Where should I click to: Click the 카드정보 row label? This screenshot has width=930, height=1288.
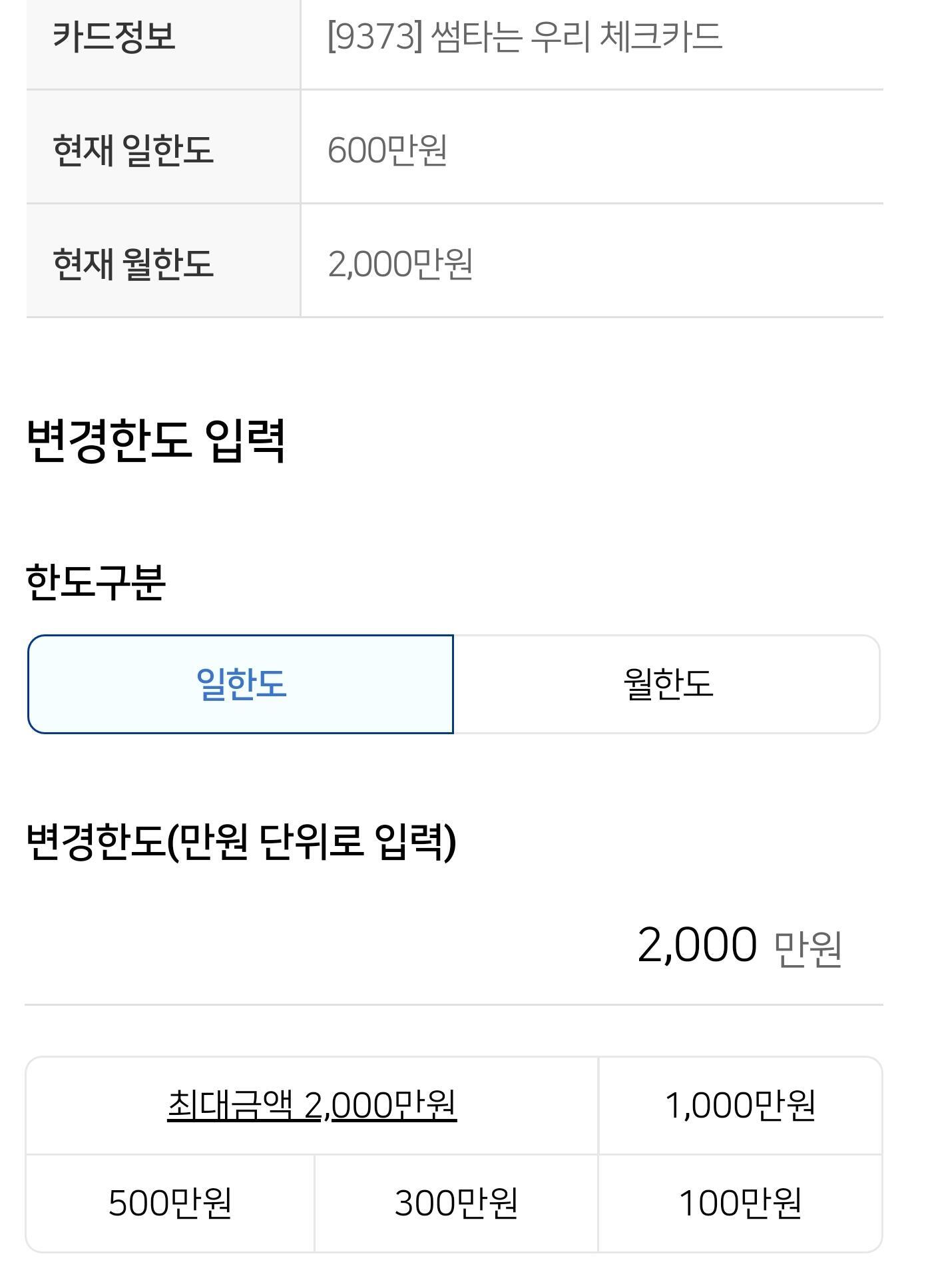pyautogui.click(x=114, y=37)
